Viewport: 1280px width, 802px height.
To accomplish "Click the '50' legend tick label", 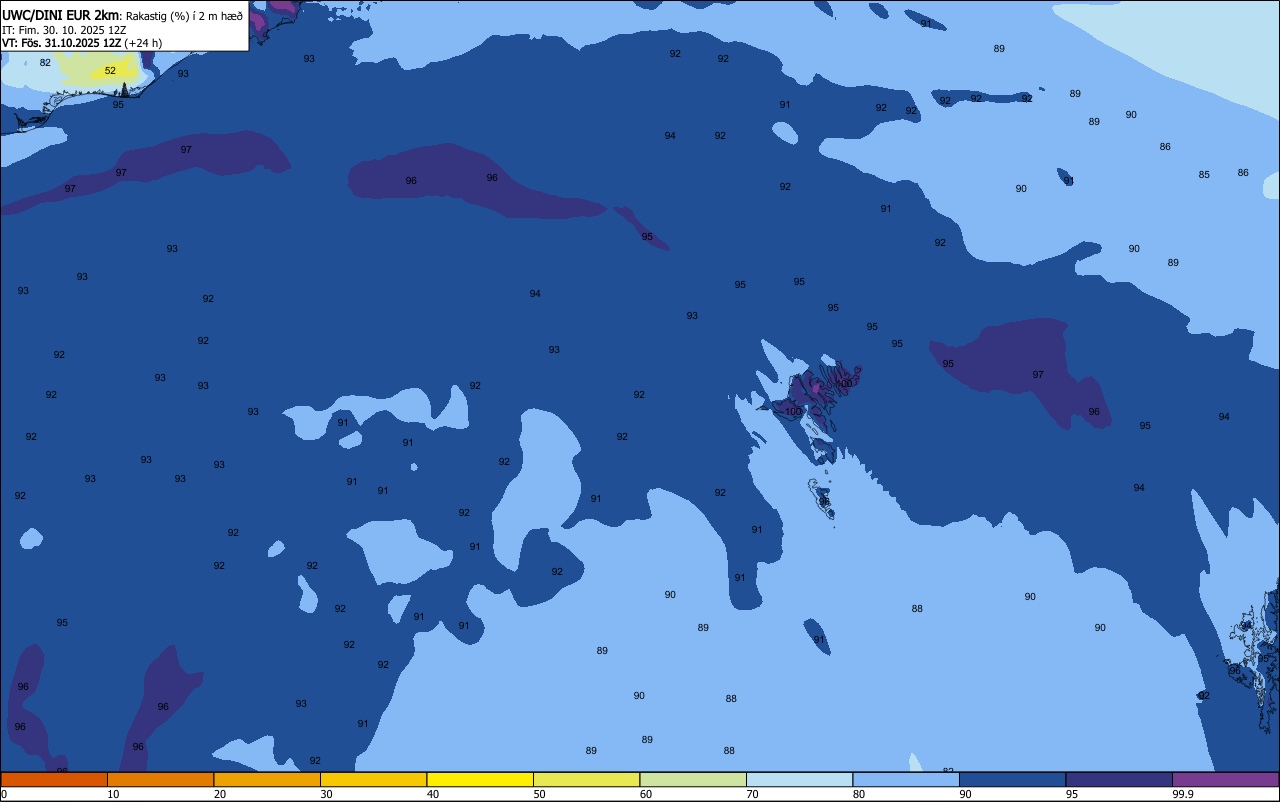I will coord(539,794).
